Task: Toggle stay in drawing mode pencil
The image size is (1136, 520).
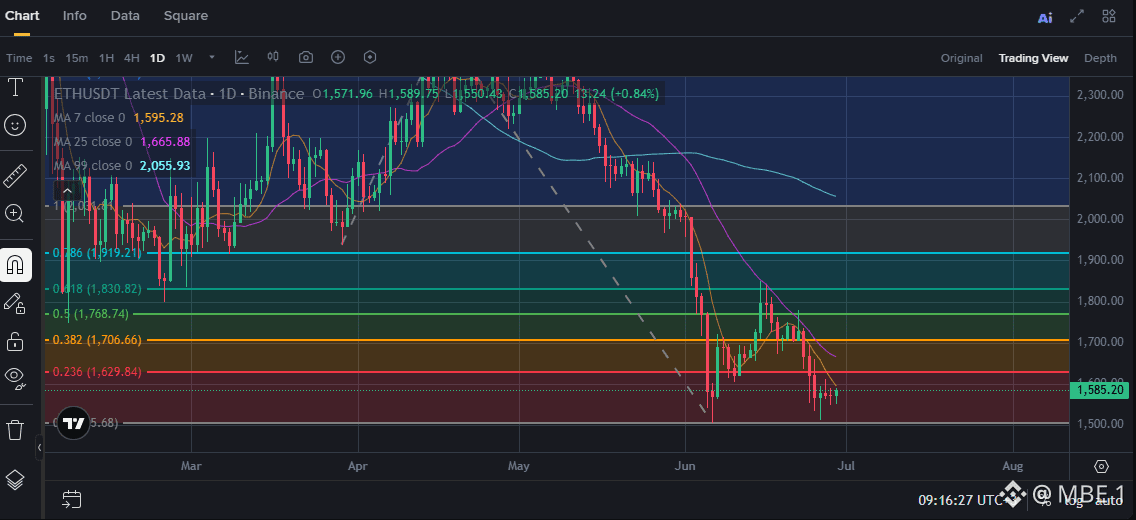Action: click(x=15, y=303)
